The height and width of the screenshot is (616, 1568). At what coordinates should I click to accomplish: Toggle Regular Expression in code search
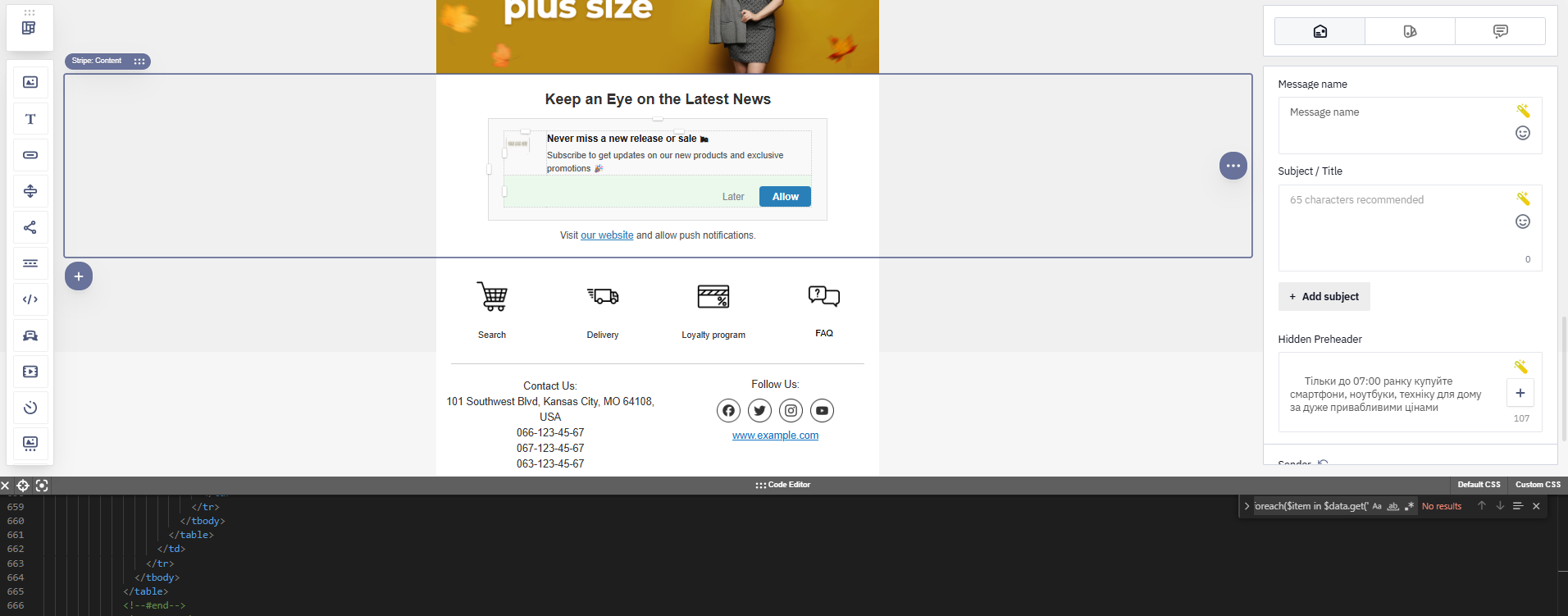[1409, 506]
